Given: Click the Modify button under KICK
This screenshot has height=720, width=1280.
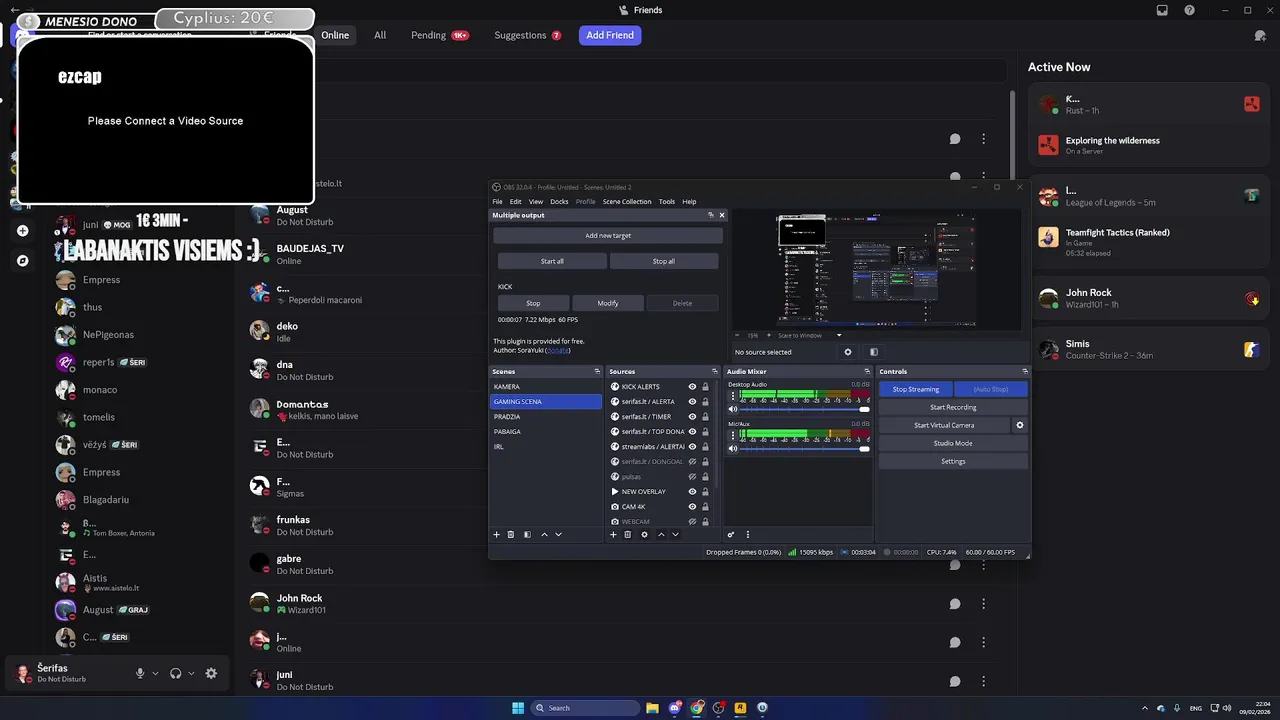Looking at the screenshot, I should [608, 303].
